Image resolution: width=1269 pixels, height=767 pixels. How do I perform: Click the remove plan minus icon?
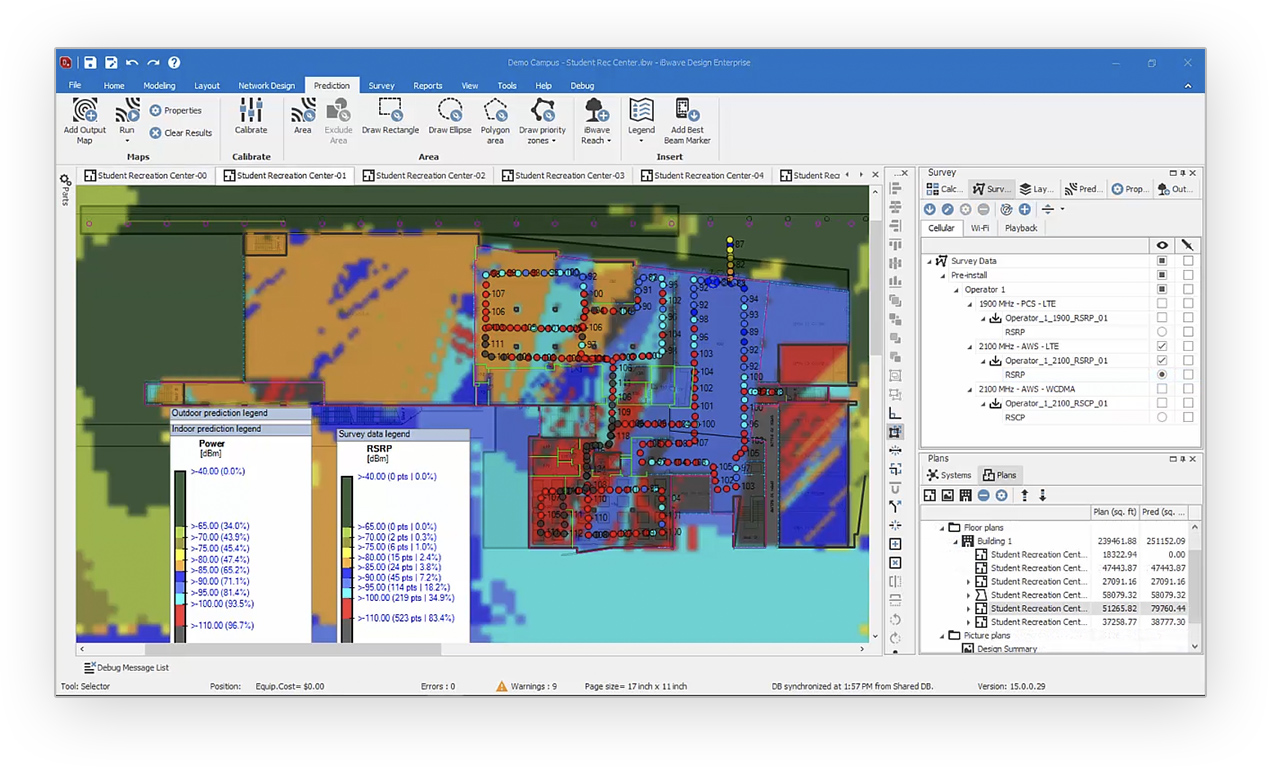[x=984, y=496]
